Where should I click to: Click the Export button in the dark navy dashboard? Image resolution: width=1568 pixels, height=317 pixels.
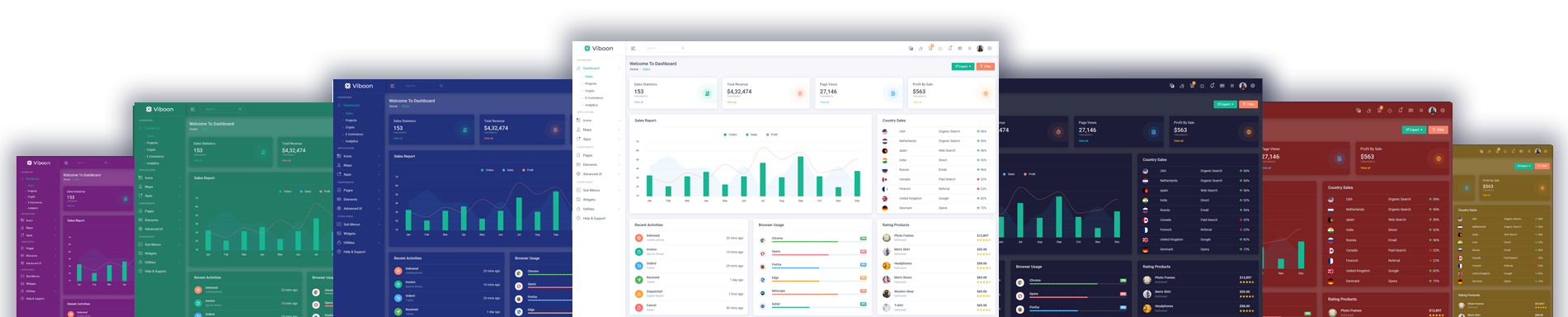coord(1225,104)
